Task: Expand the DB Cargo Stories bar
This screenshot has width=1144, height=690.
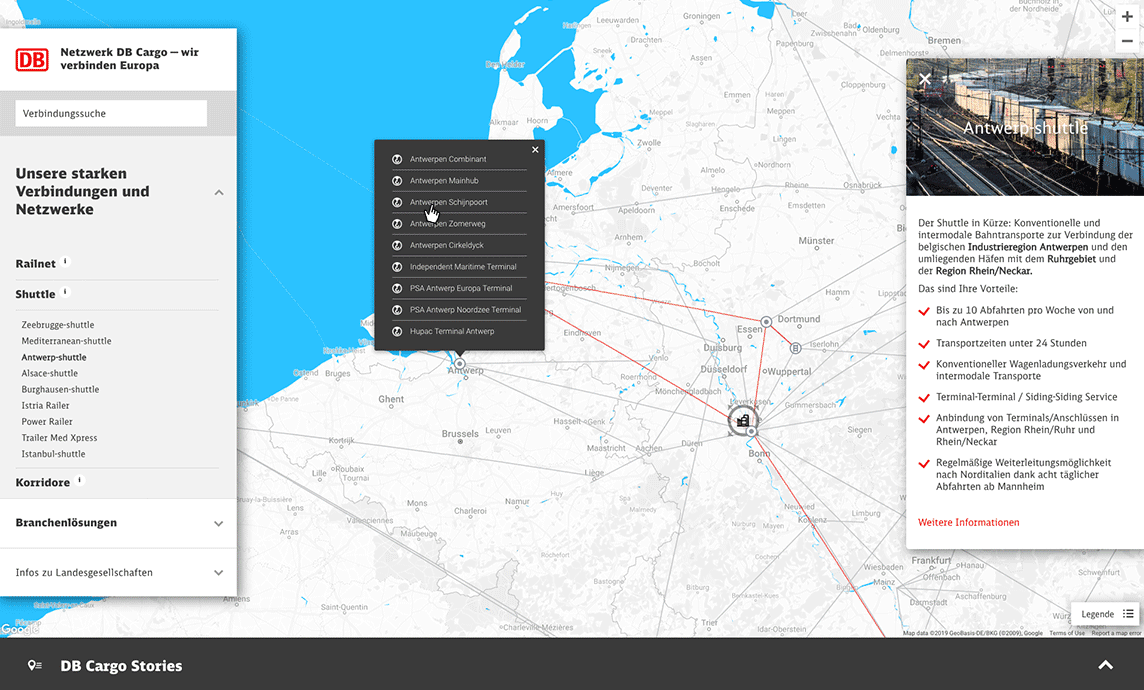Action: click(1105, 666)
